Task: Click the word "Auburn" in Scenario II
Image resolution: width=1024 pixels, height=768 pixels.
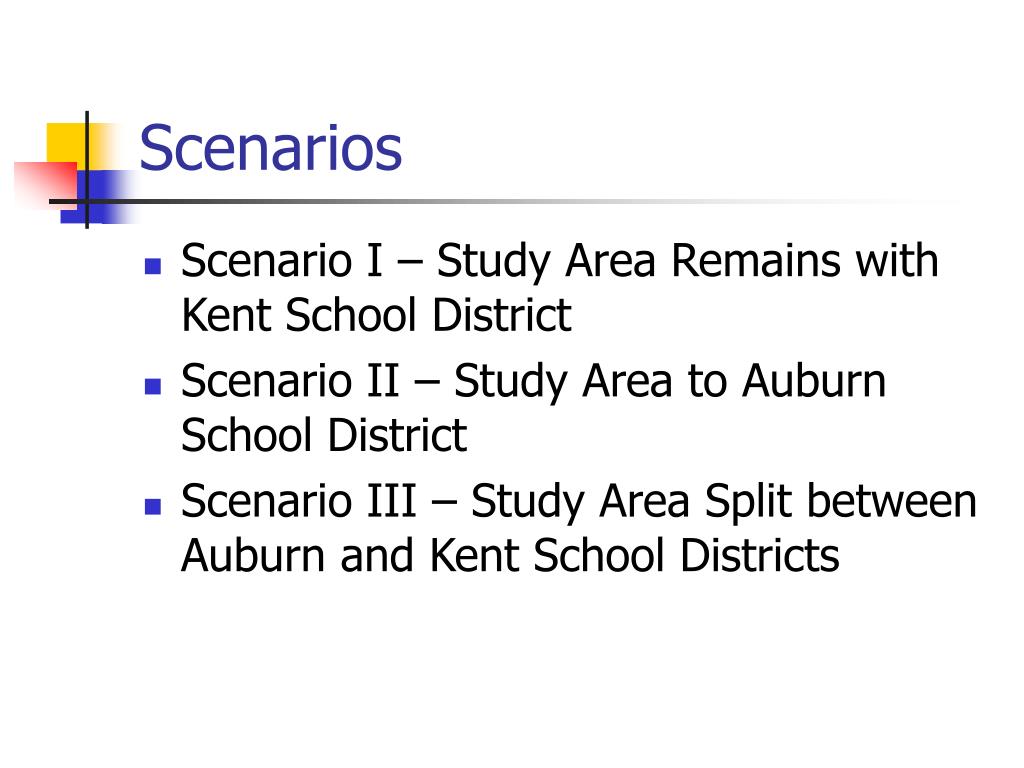Action: 814,380
